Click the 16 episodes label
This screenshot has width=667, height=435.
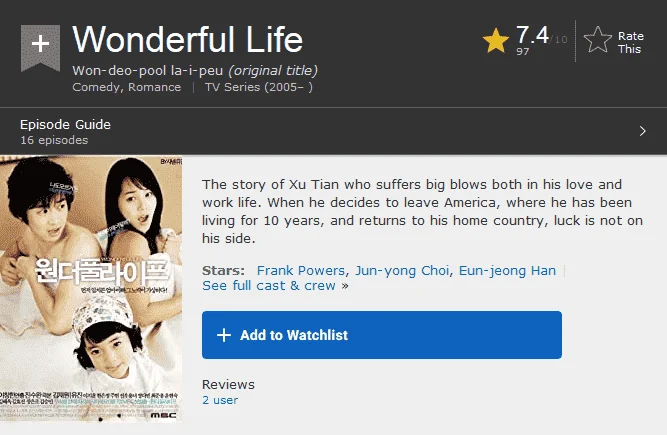click(x=54, y=140)
